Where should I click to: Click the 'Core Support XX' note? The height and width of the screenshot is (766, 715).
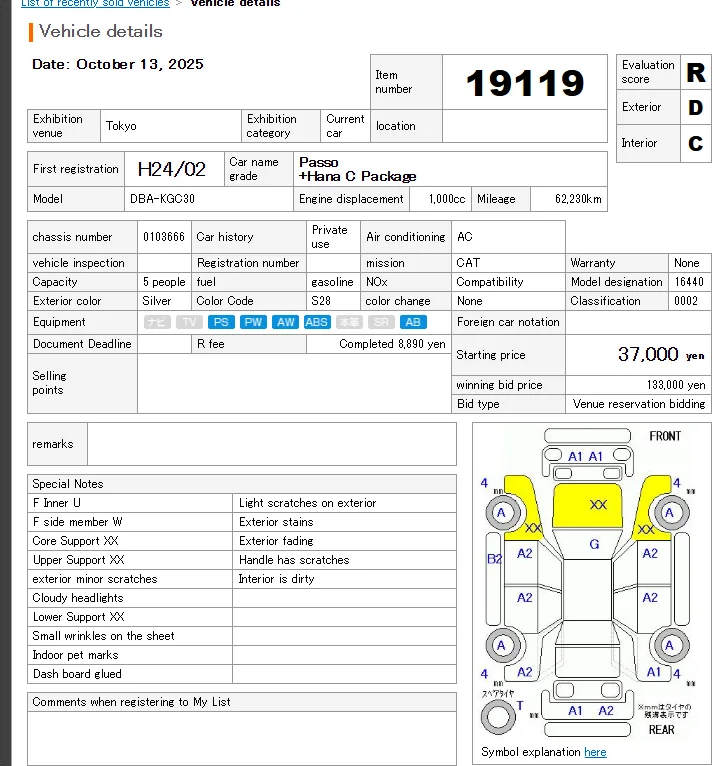point(75,541)
